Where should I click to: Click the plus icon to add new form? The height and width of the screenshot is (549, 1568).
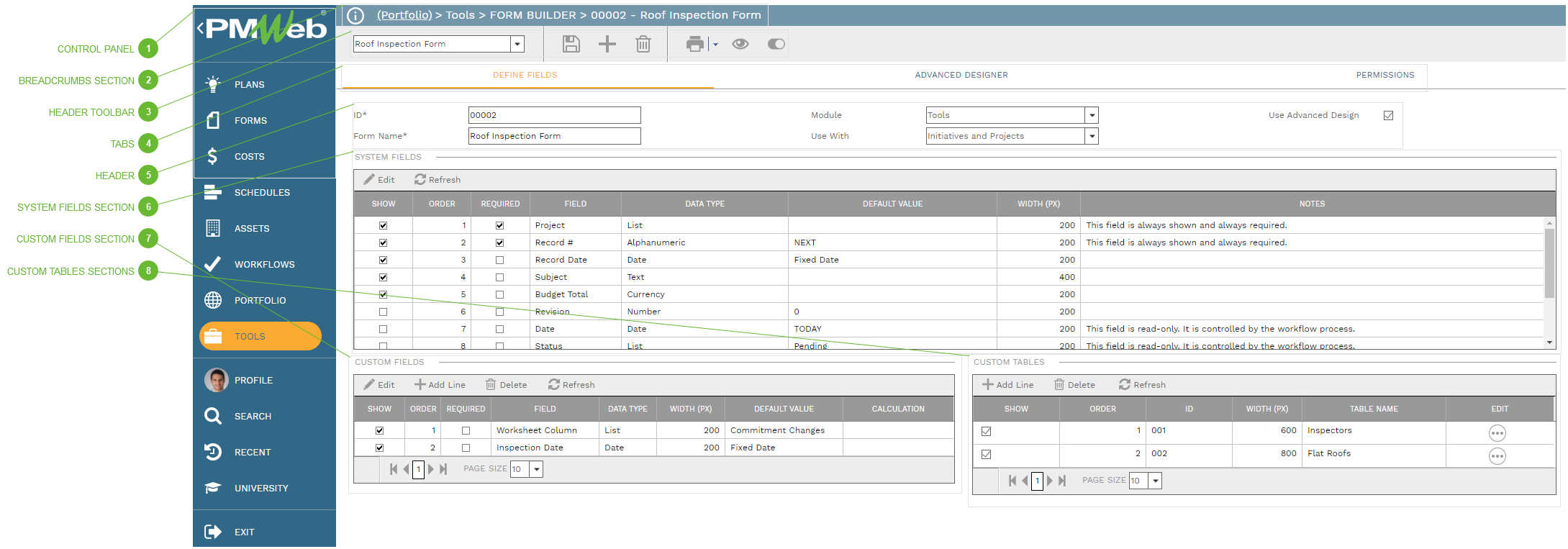coord(607,44)
